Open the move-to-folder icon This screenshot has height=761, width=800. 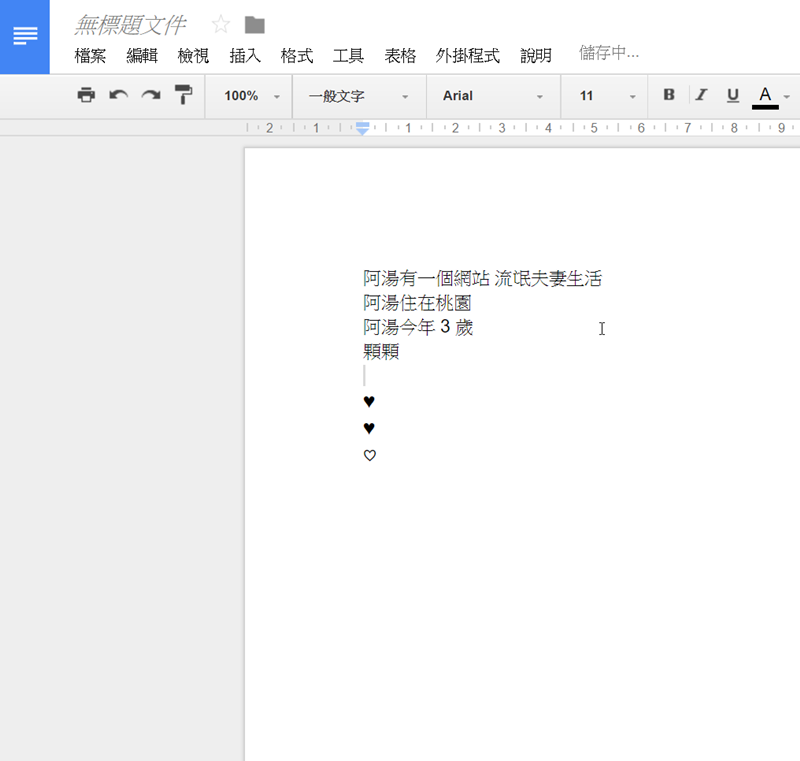[x=255, y=25]
